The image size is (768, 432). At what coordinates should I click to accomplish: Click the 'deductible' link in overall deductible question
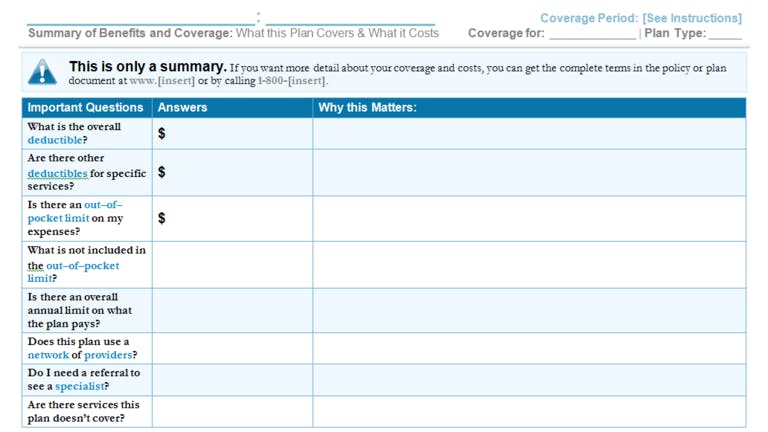point(55,141)
